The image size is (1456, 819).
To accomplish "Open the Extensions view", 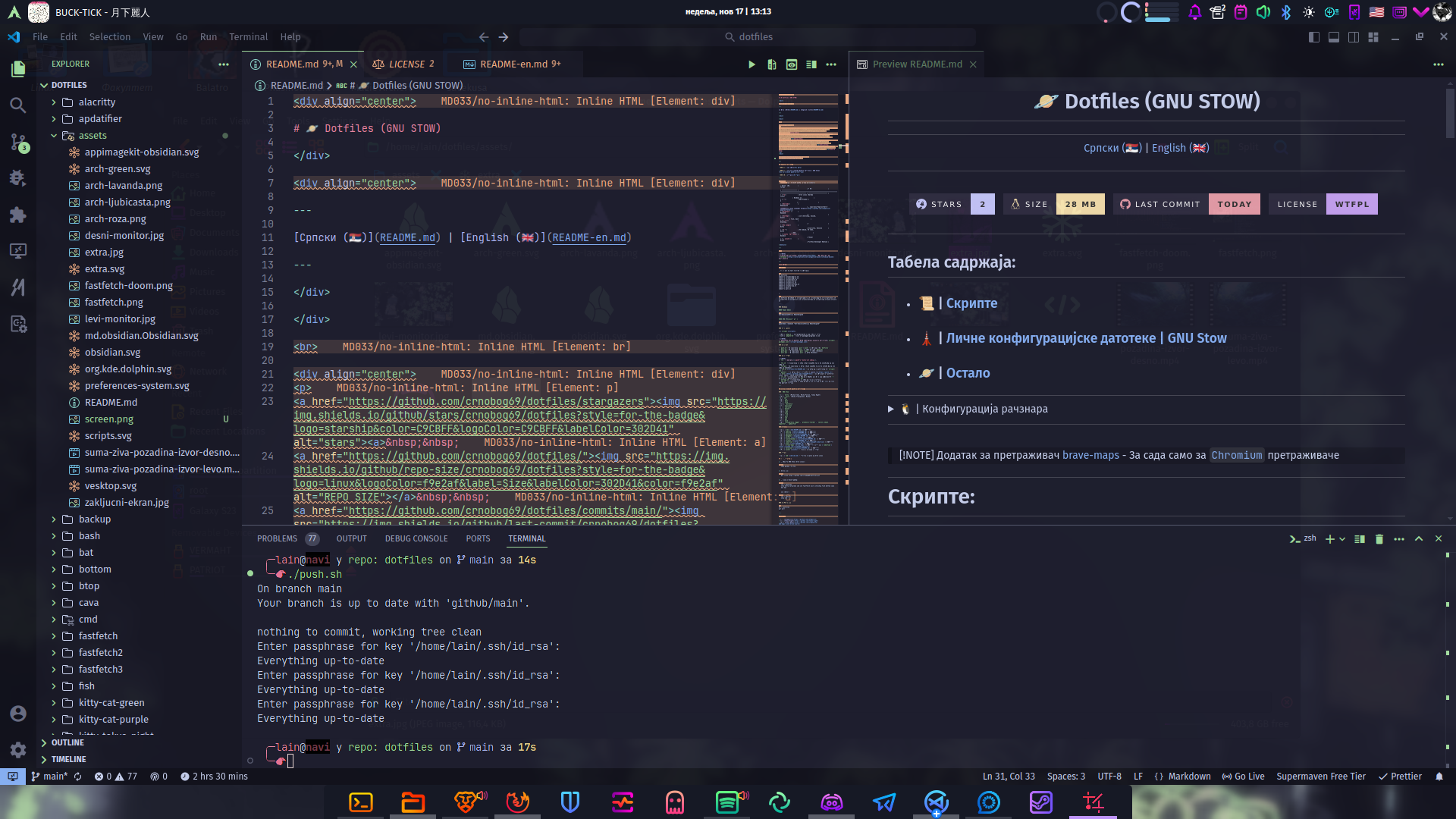I will coord(18,215).
